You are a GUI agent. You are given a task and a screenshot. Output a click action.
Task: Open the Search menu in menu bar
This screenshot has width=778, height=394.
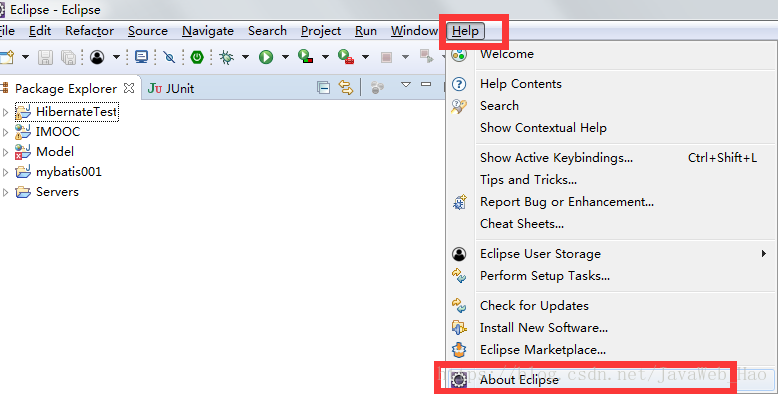tap(267, 31)
